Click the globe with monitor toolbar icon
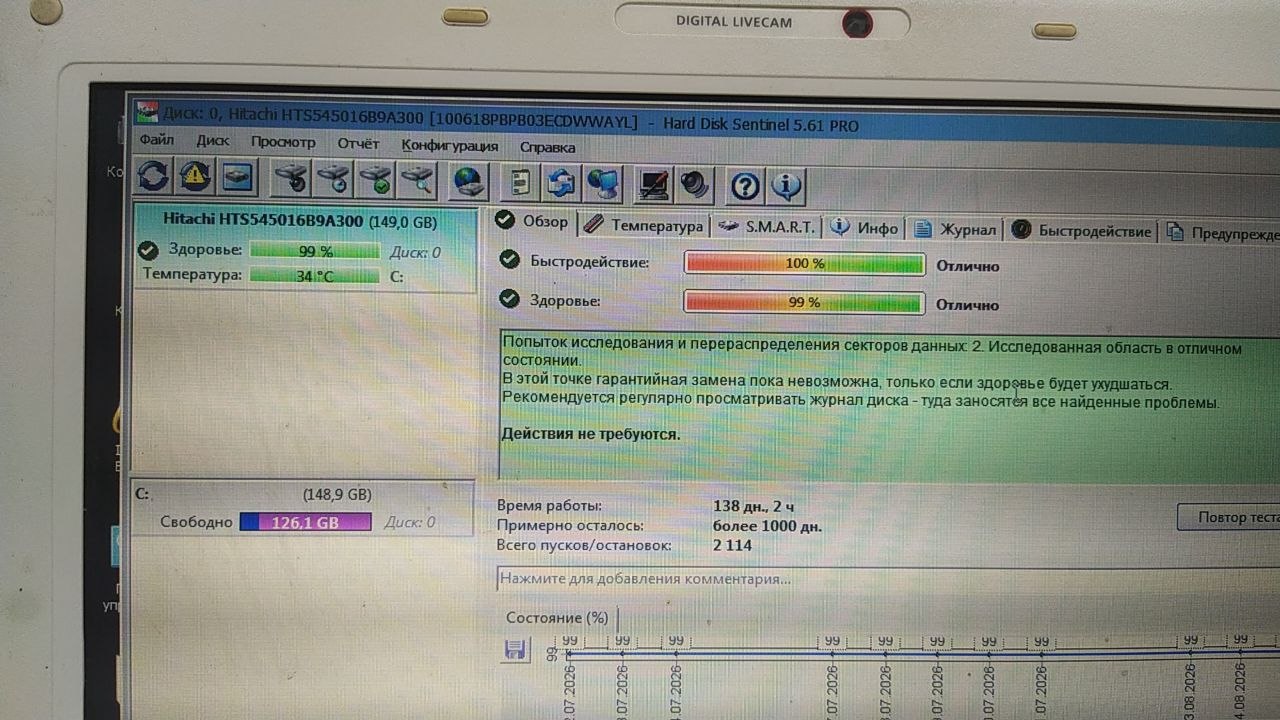The height and width of the screenshot is (720, 1280). [603, 184]
